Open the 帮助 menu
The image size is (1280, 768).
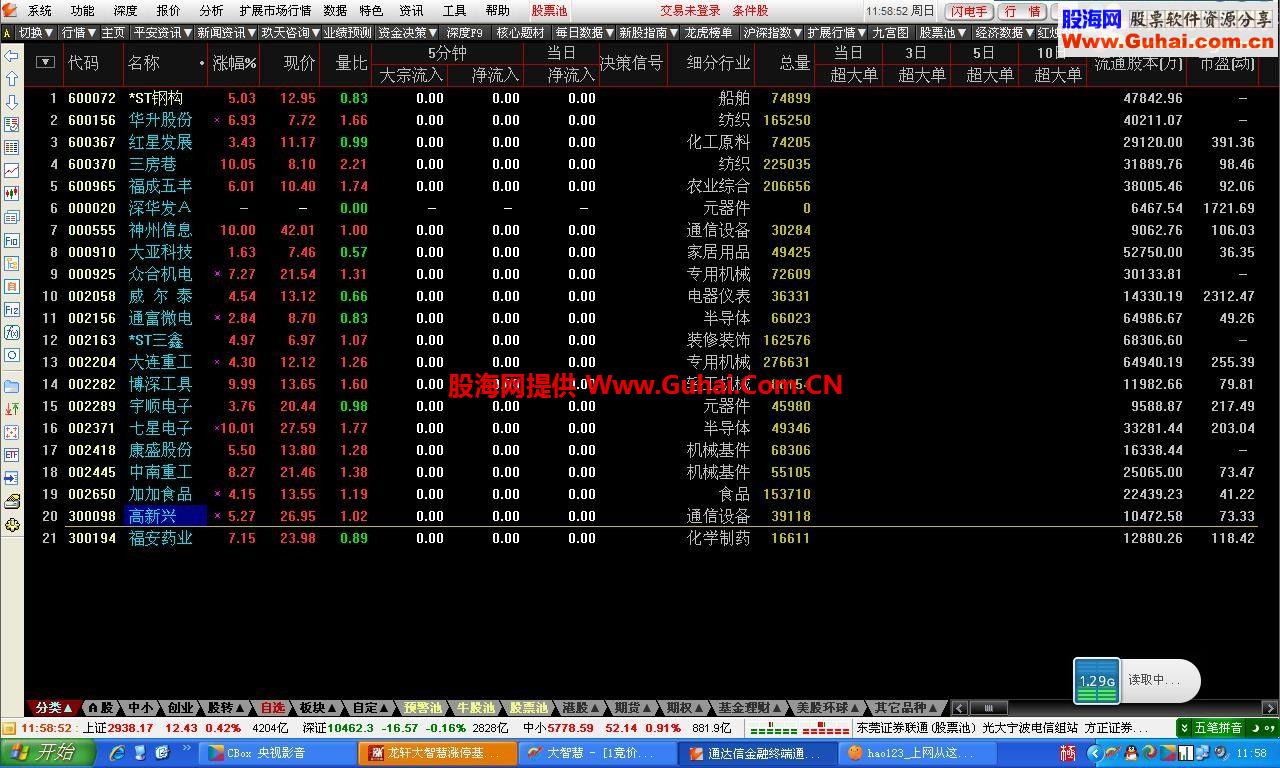point(497,11)
